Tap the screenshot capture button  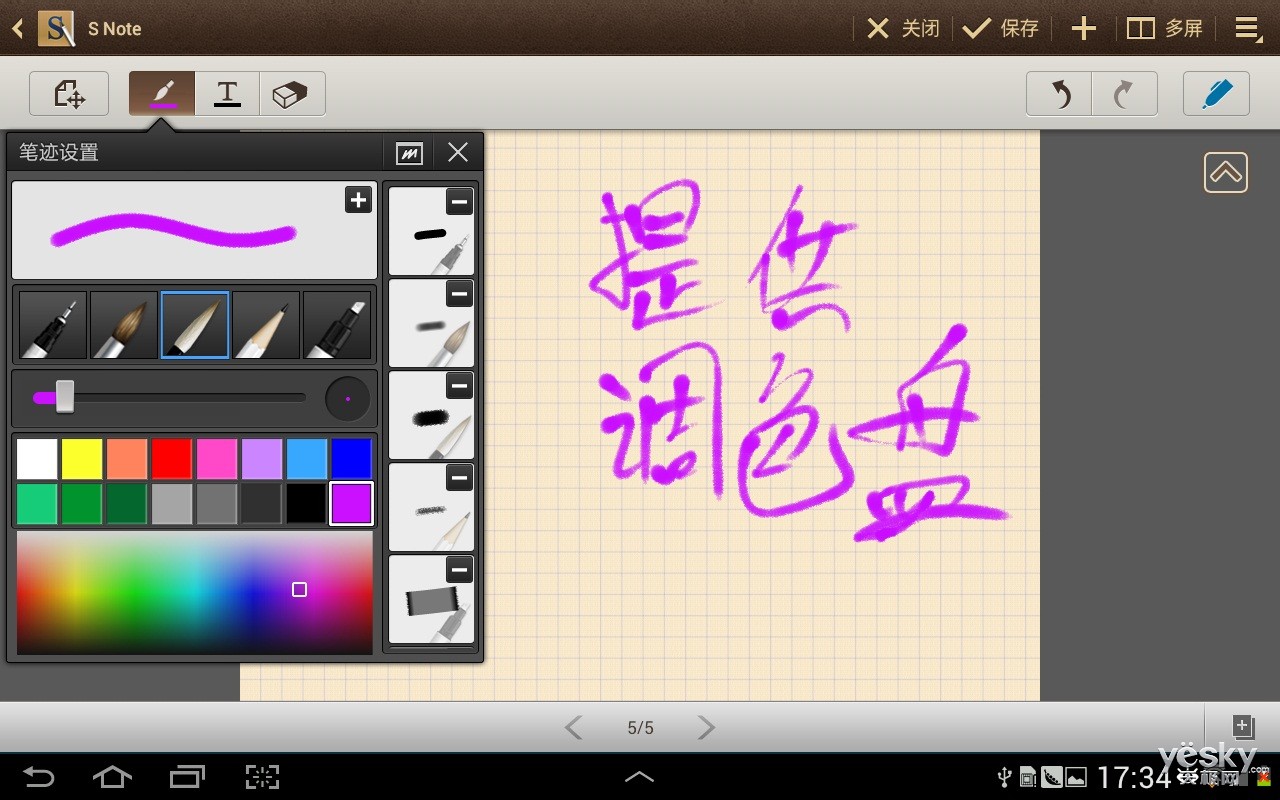(262, 777)
